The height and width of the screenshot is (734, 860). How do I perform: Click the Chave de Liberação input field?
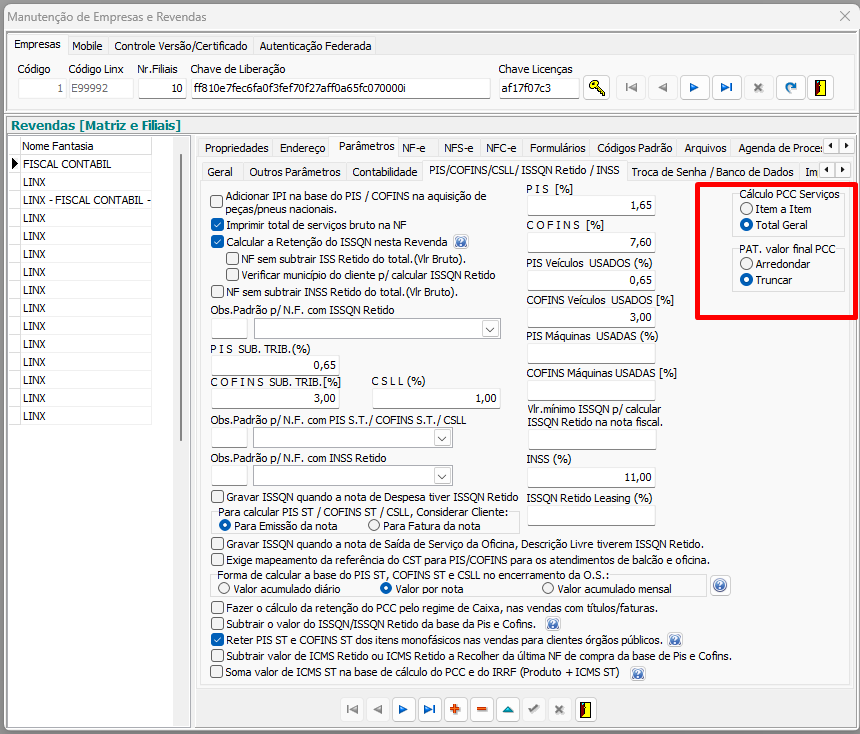(341, 88)
